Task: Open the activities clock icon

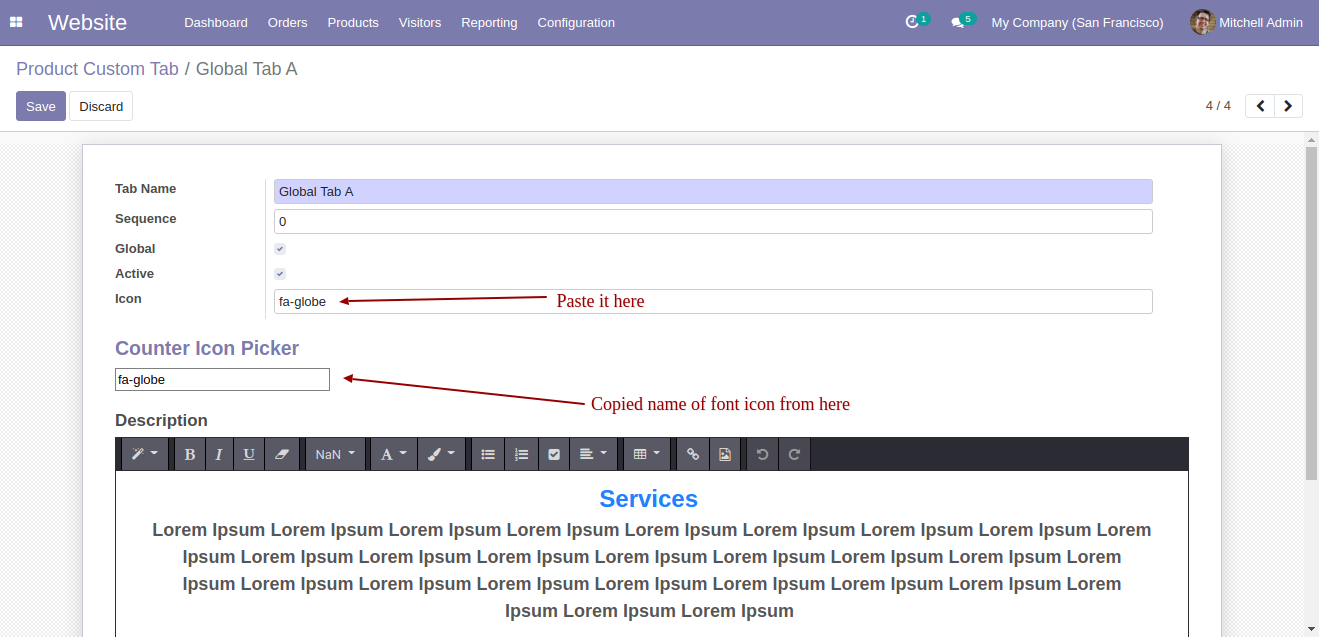Action: coord(912,22)
